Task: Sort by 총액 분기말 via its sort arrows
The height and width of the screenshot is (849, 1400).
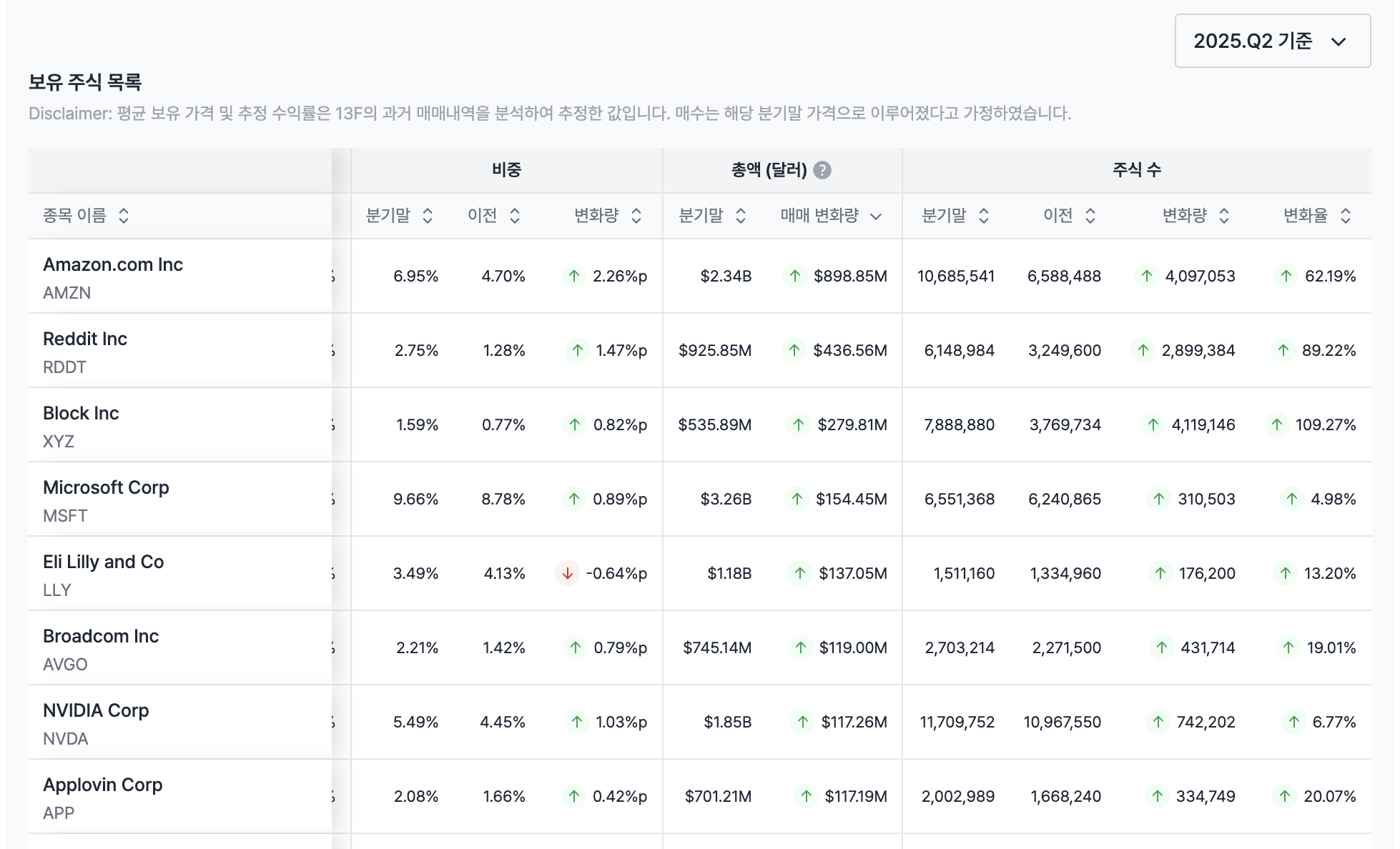Action: [x=741, y=216]
